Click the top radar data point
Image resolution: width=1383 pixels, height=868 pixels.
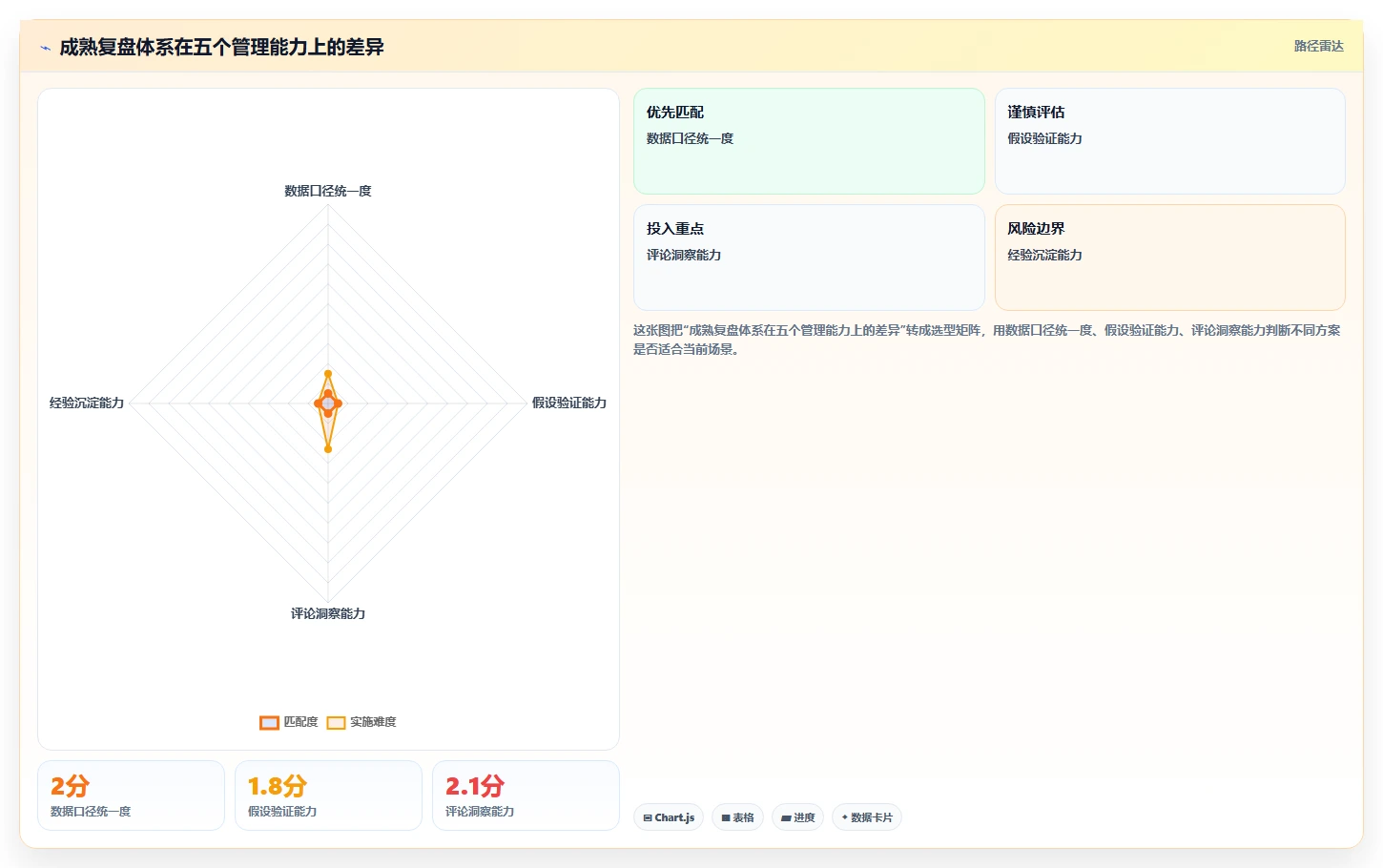click(328, 374)
